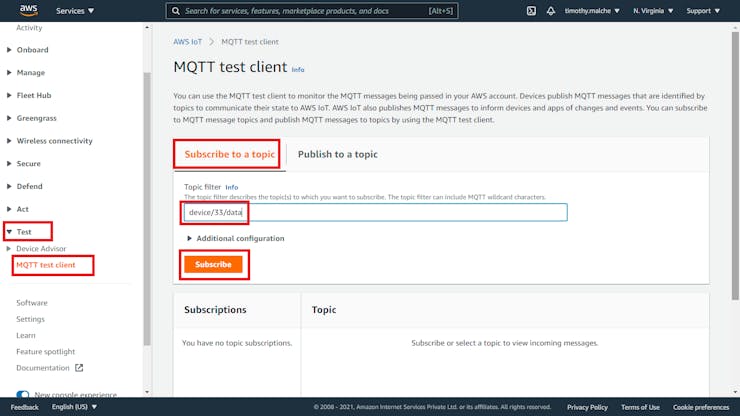Open Learn in sidebar
Viewport: 740px width, 416px height.
(25, 335)
